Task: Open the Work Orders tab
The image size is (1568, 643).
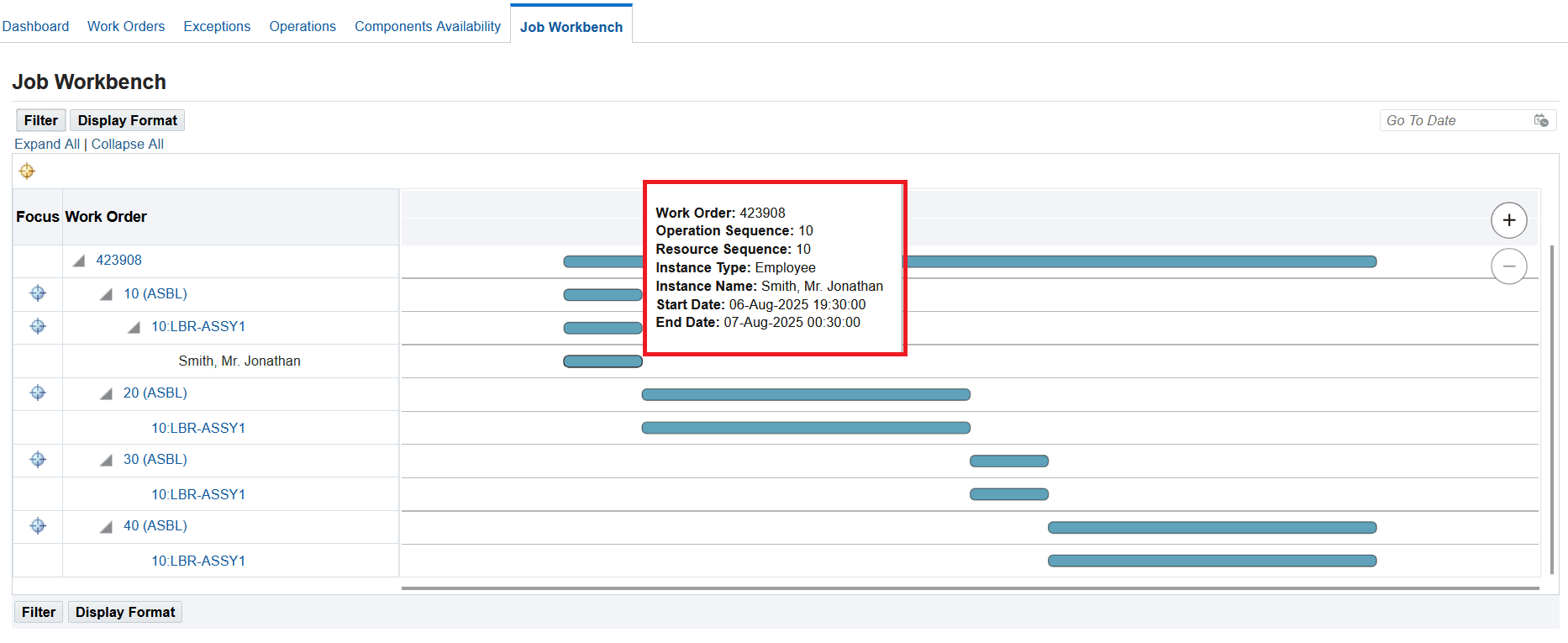Action: 126,26
